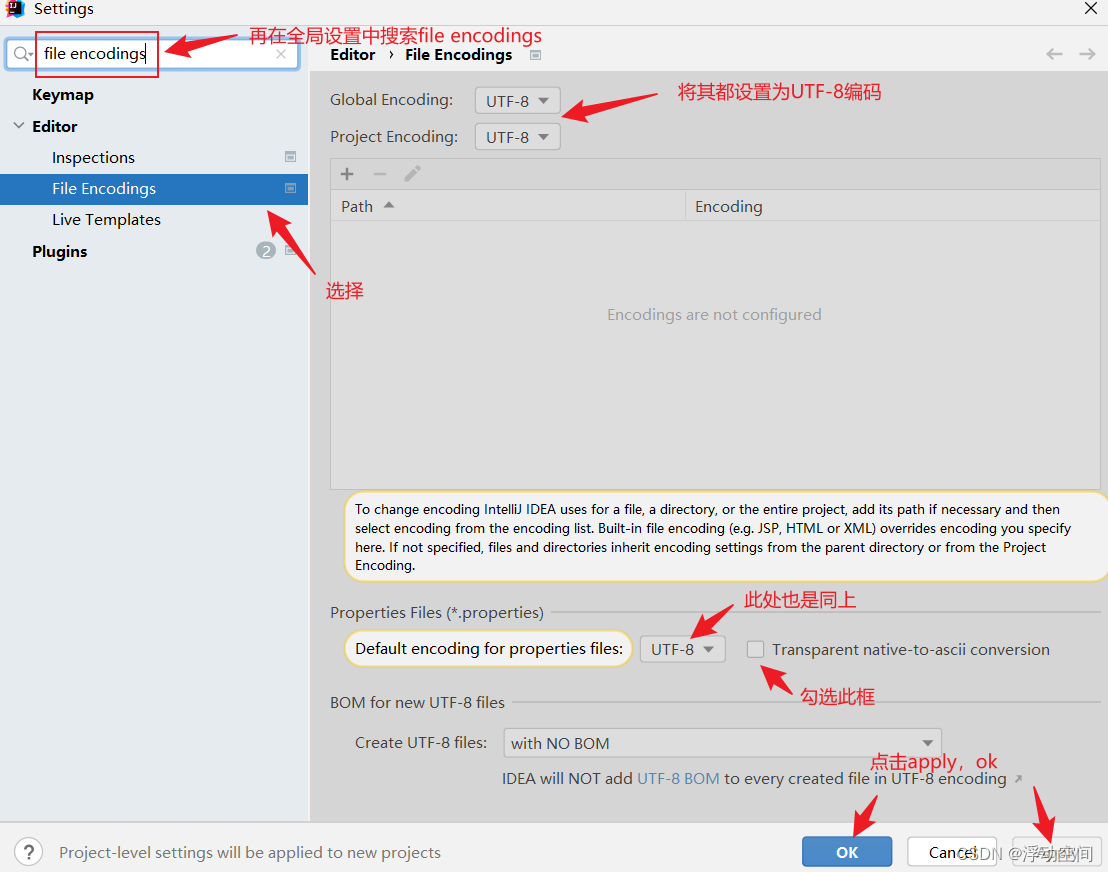The width and height of the screenshot is (1108, 872).
Task: Open the Global Encoding dropdown
Action: point(517,100)
